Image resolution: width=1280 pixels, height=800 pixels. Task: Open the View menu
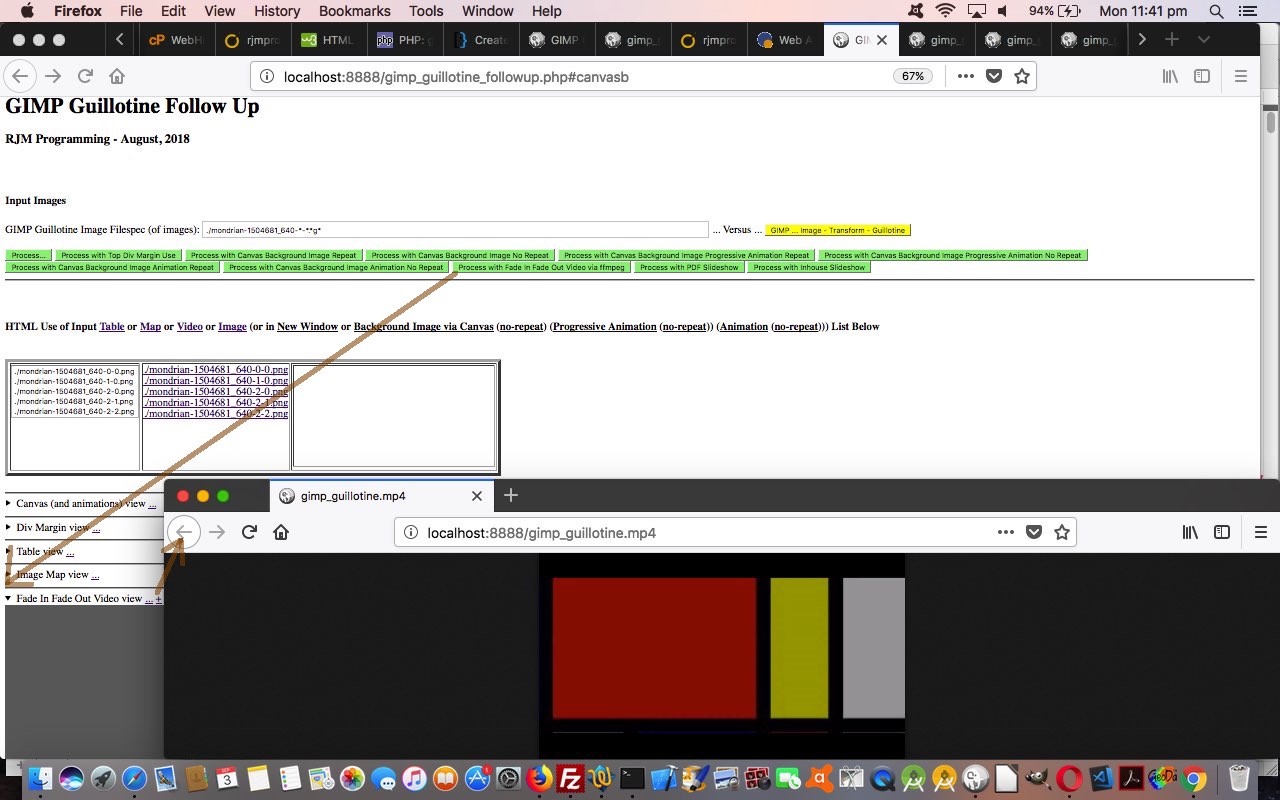click(x=219, y=11)
